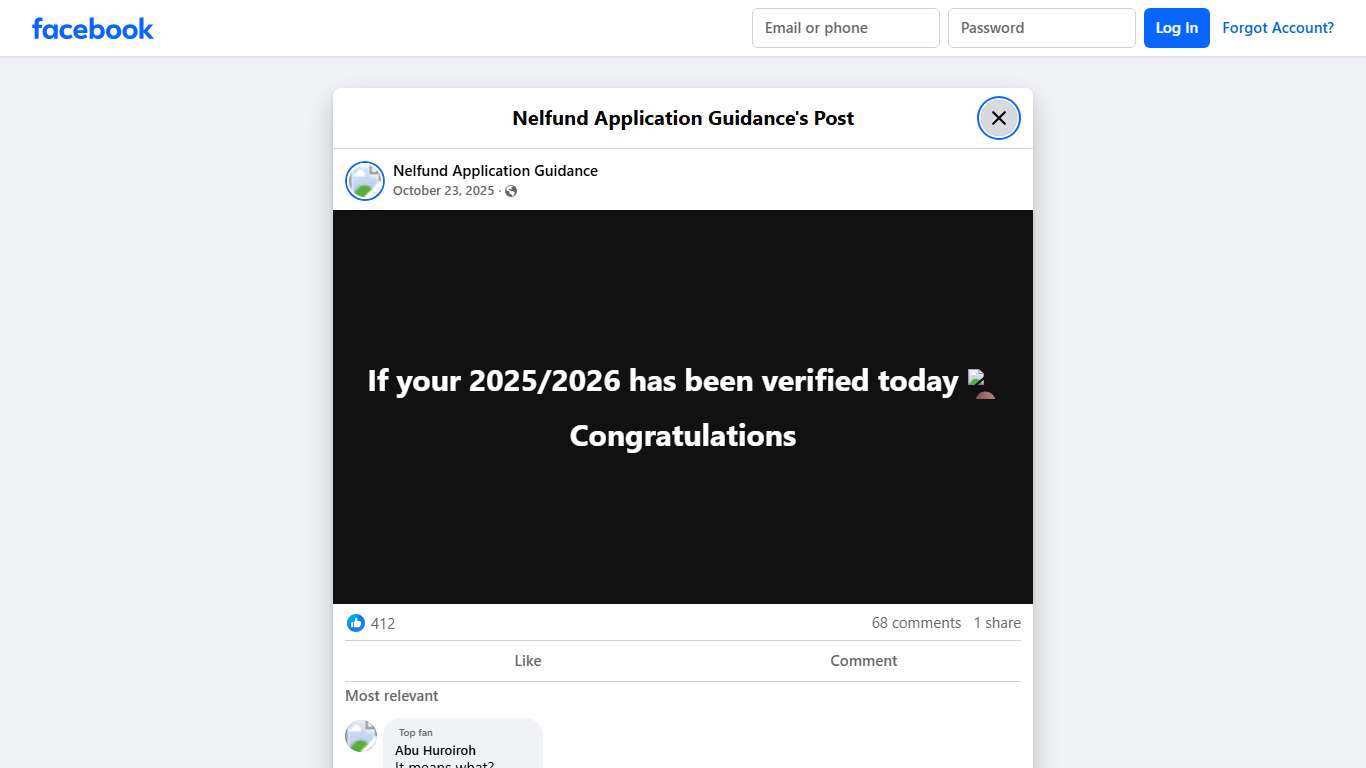The width and height of the screenshot is (1366, 768).
Task: Click Nelfund Application Guidance profile picture
Action: tap(364, 180)
